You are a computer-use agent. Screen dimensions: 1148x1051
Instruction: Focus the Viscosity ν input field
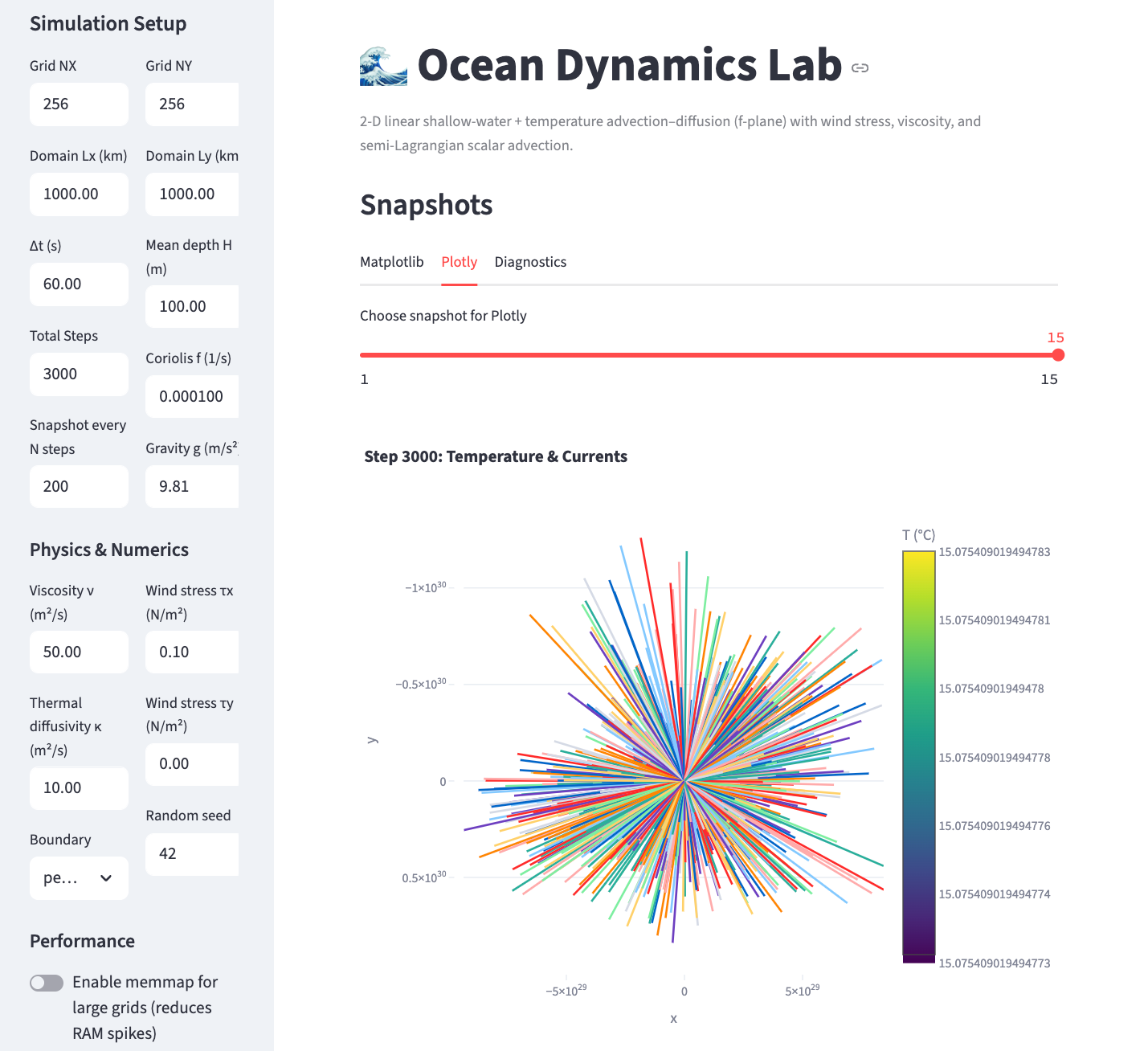[79, 652]
